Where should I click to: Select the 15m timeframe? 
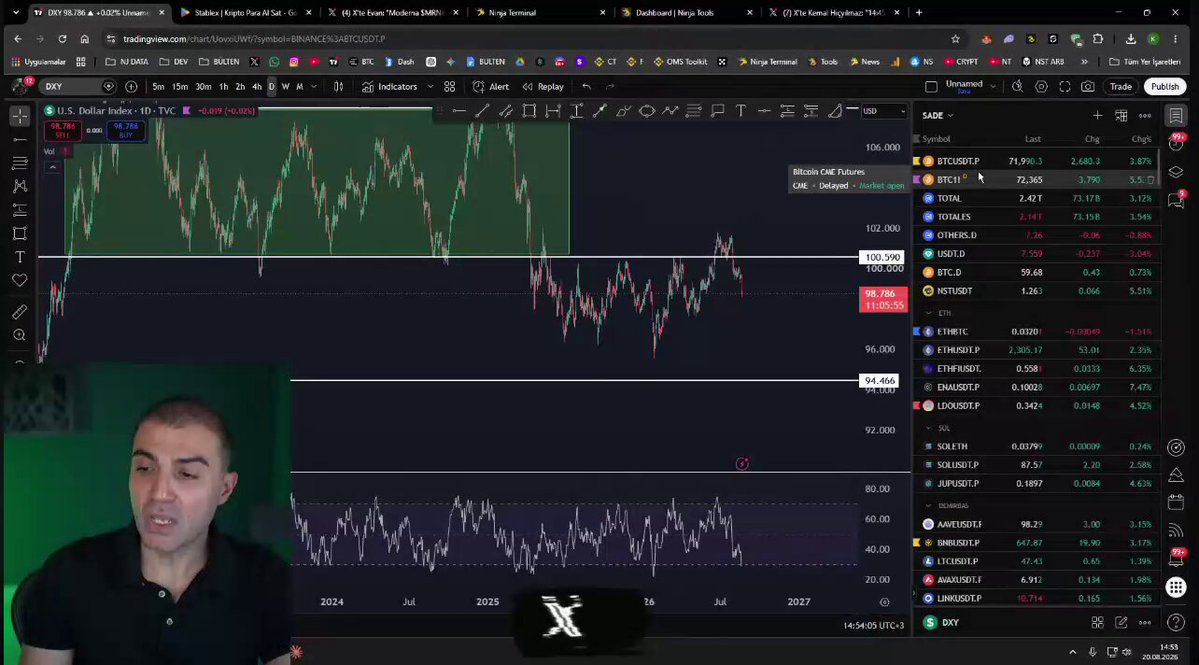point(180,86)
